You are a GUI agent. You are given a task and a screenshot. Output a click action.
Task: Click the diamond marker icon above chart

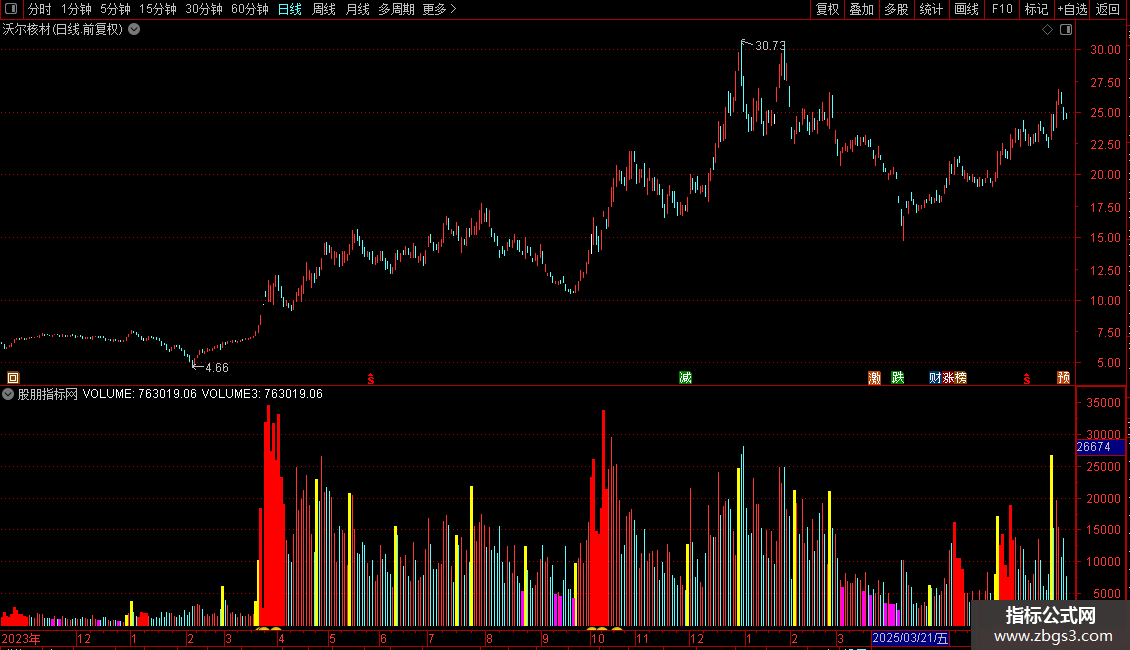(1047, 30)
